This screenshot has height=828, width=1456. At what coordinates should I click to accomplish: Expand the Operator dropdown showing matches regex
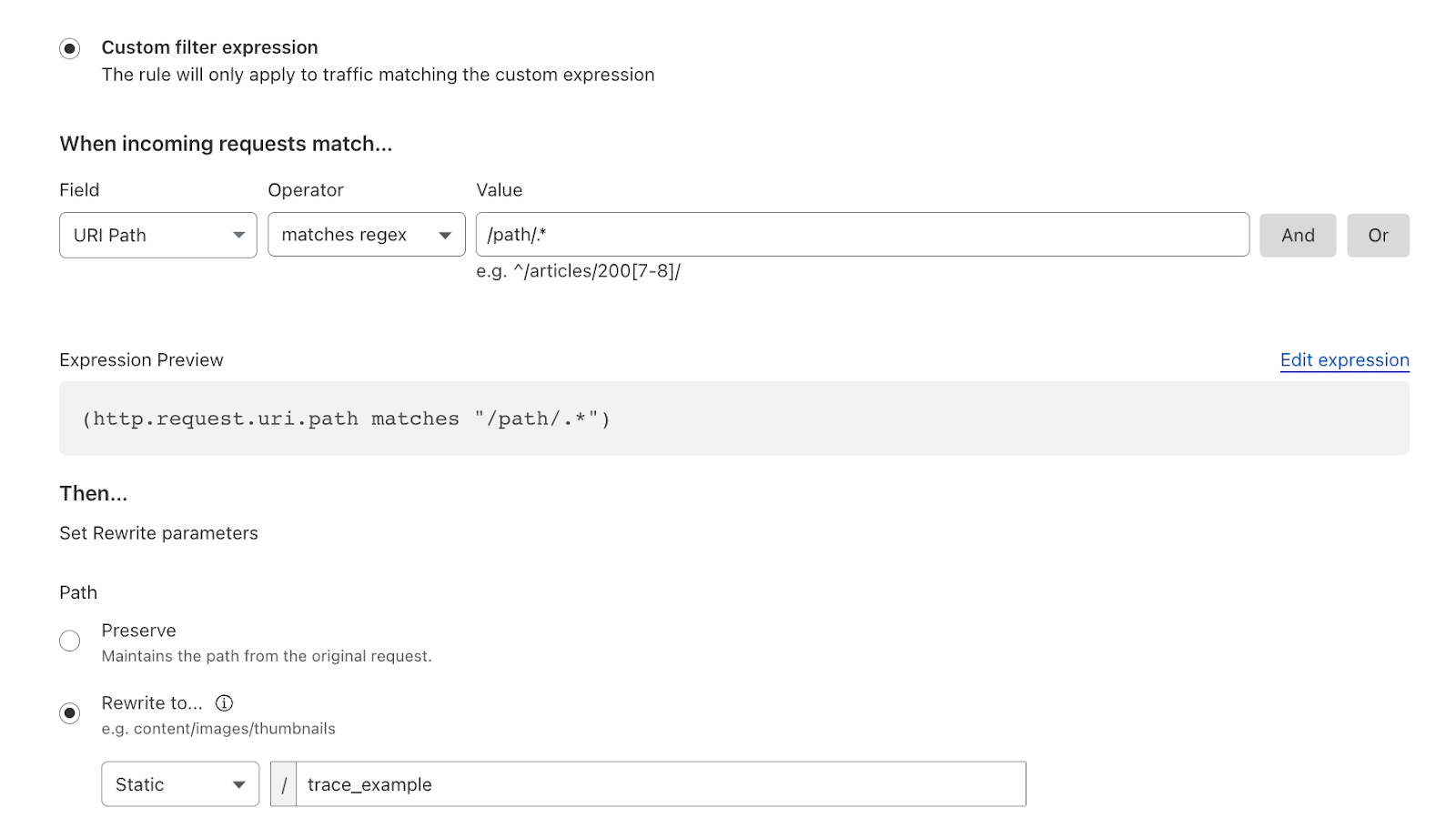pyautogui.click(x=355, y=236)
